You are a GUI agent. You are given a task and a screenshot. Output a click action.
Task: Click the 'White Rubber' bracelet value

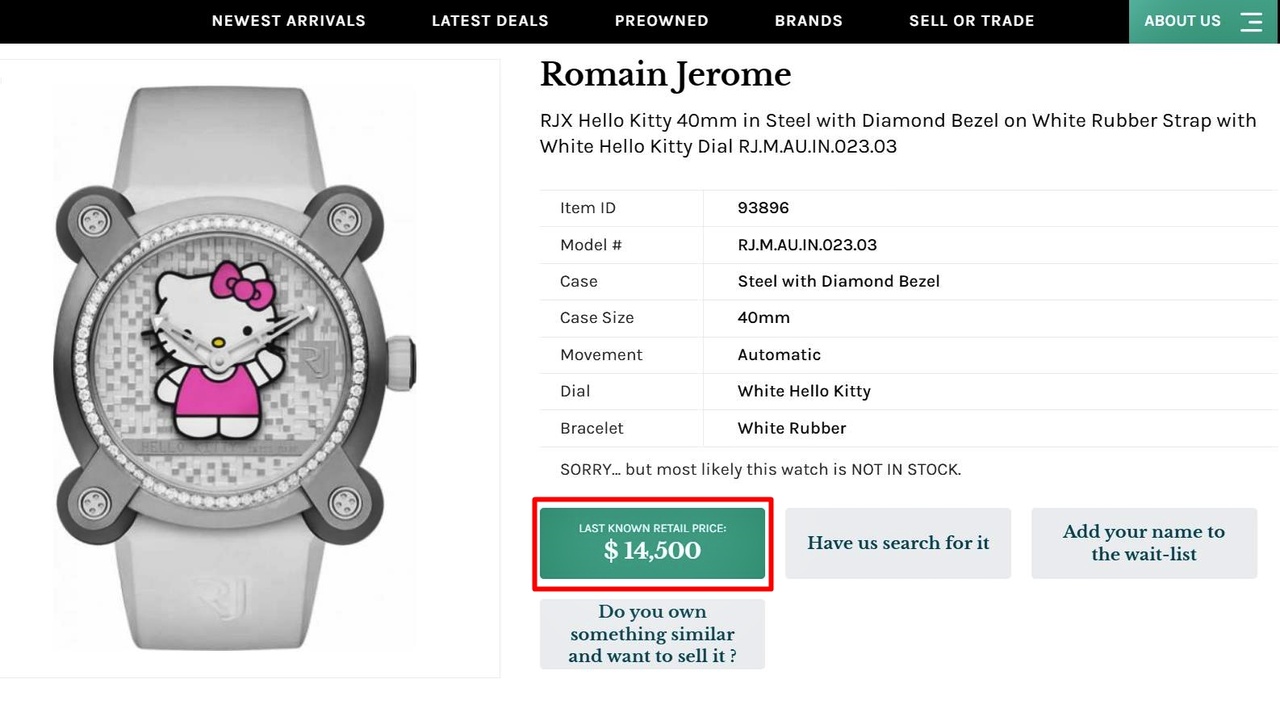[791, 428]
